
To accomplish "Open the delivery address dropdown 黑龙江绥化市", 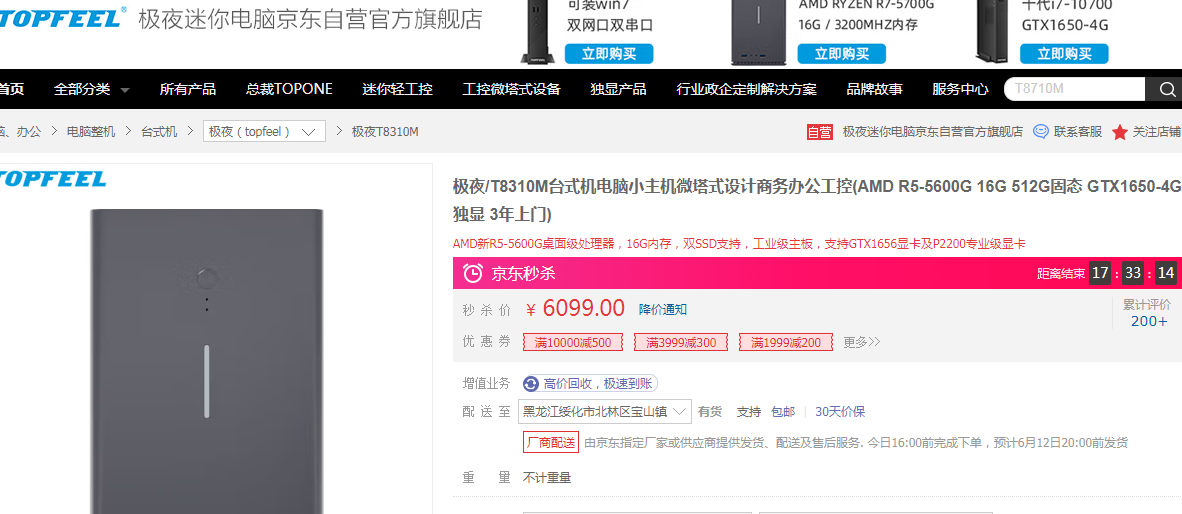I will click(x=605, y=412).
